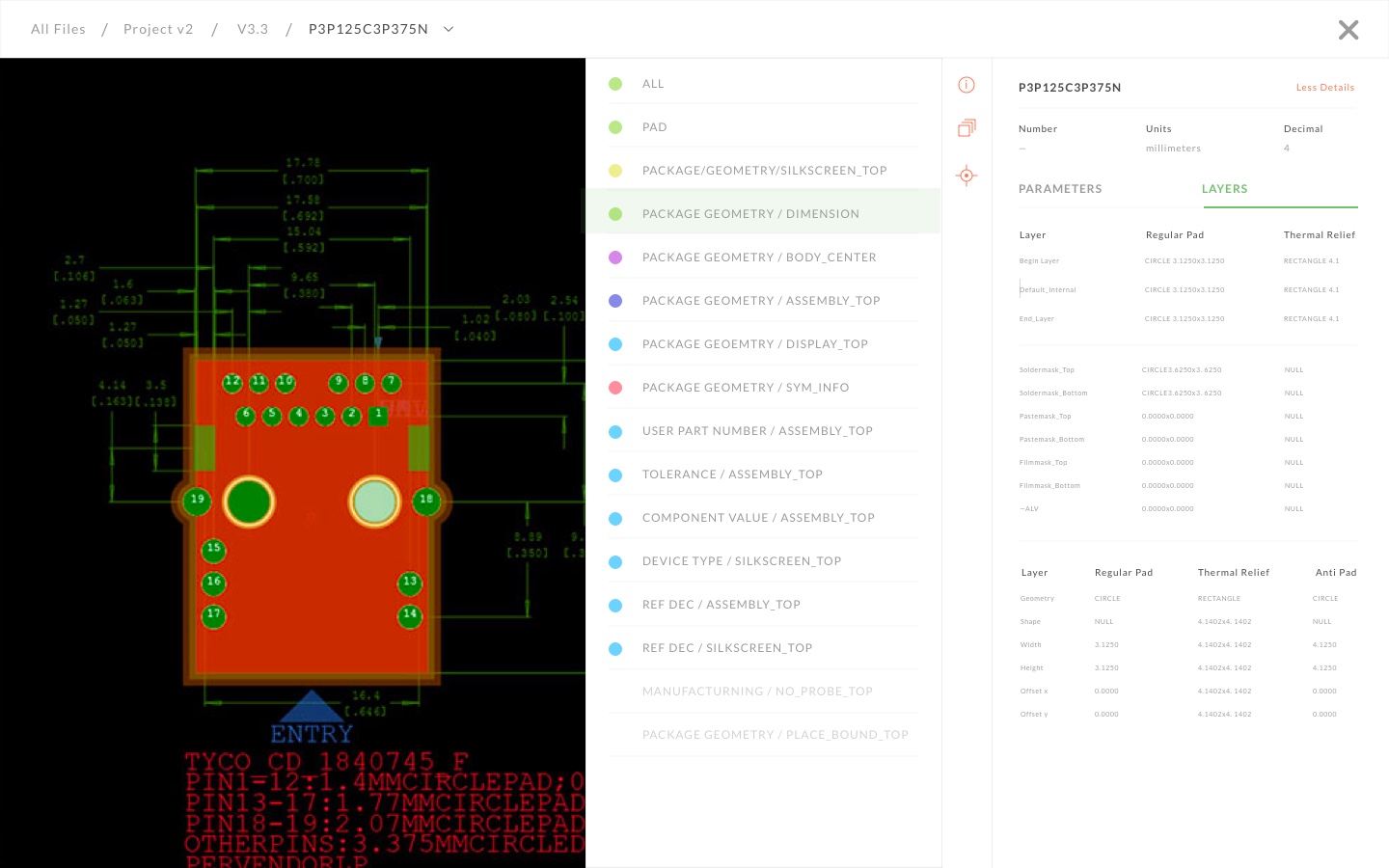This screenshot has height=868, width=1389.
Task: Select REF DEC / SILKSCREEN_TOP row
Action: coord(763,648)
